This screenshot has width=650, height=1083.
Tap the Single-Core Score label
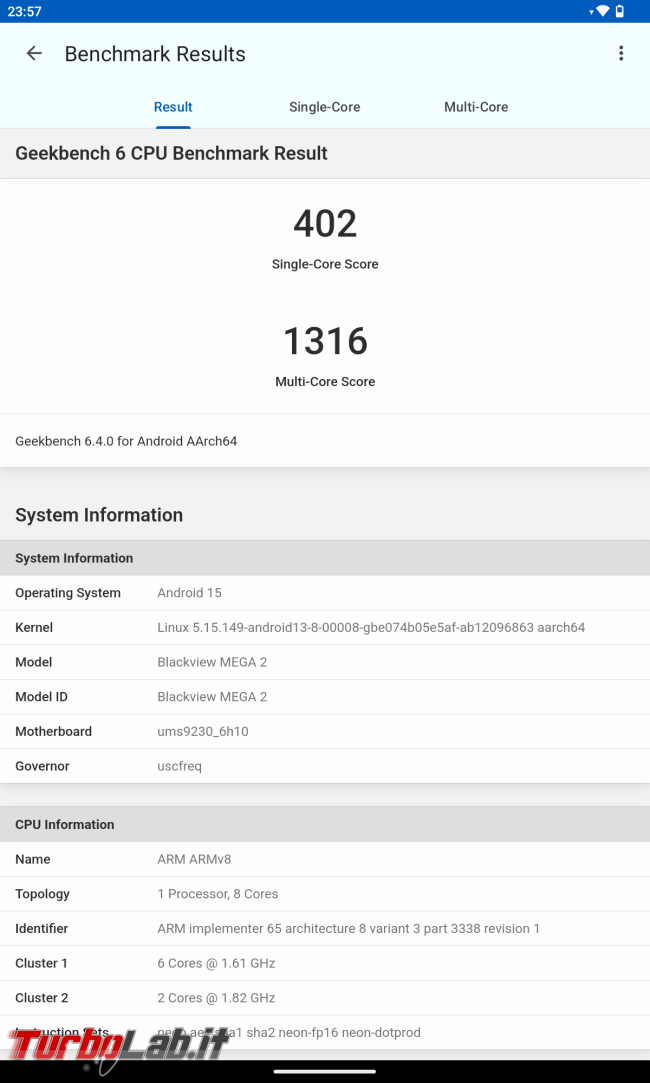(x=325, y=264)
